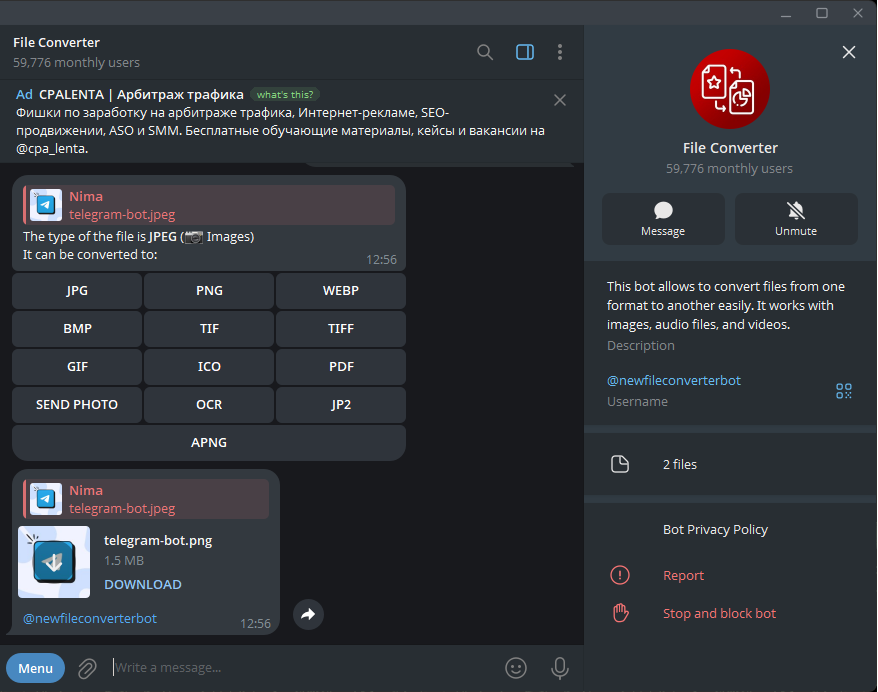Toggle the right info side panel
The width and height of the screenshot is (878, 692).
click(x=524, y=52)
